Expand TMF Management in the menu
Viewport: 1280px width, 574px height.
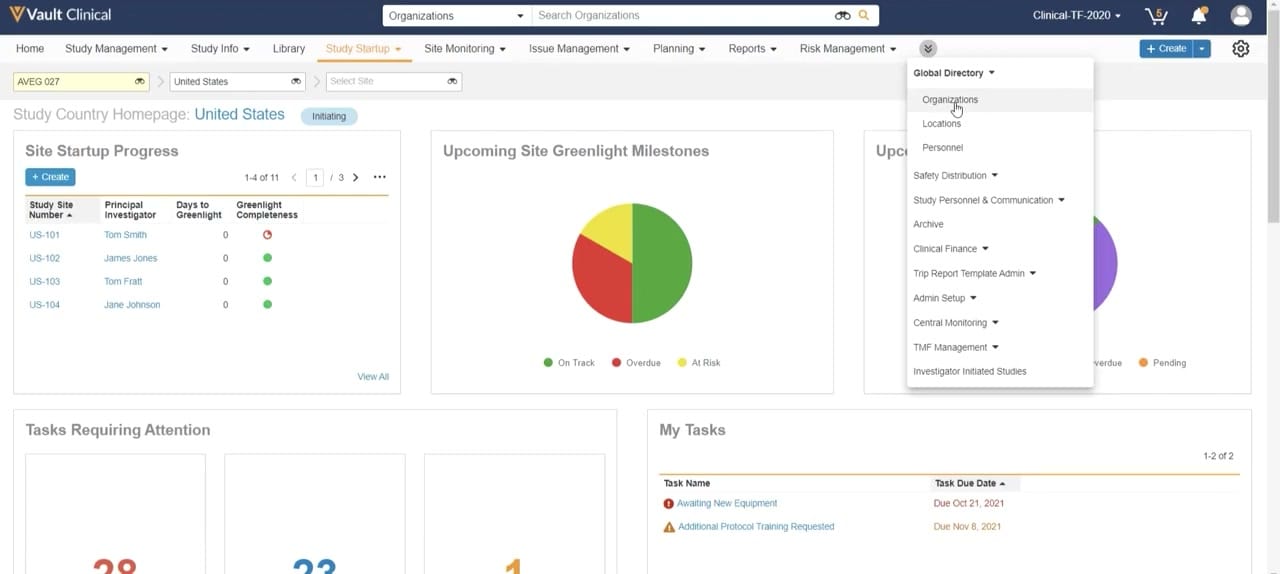pyautogui.click(x=955, y=347)
